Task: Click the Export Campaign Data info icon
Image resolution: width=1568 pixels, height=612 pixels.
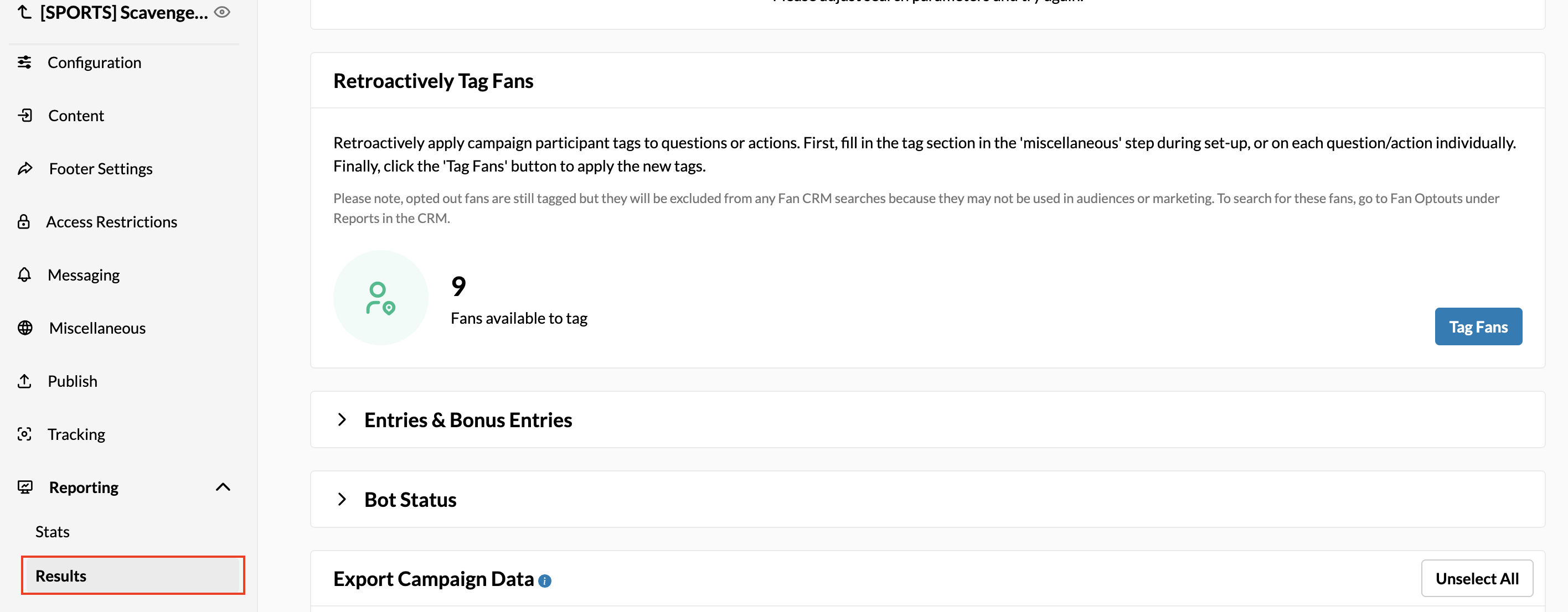Action: [x=545, y=580]
